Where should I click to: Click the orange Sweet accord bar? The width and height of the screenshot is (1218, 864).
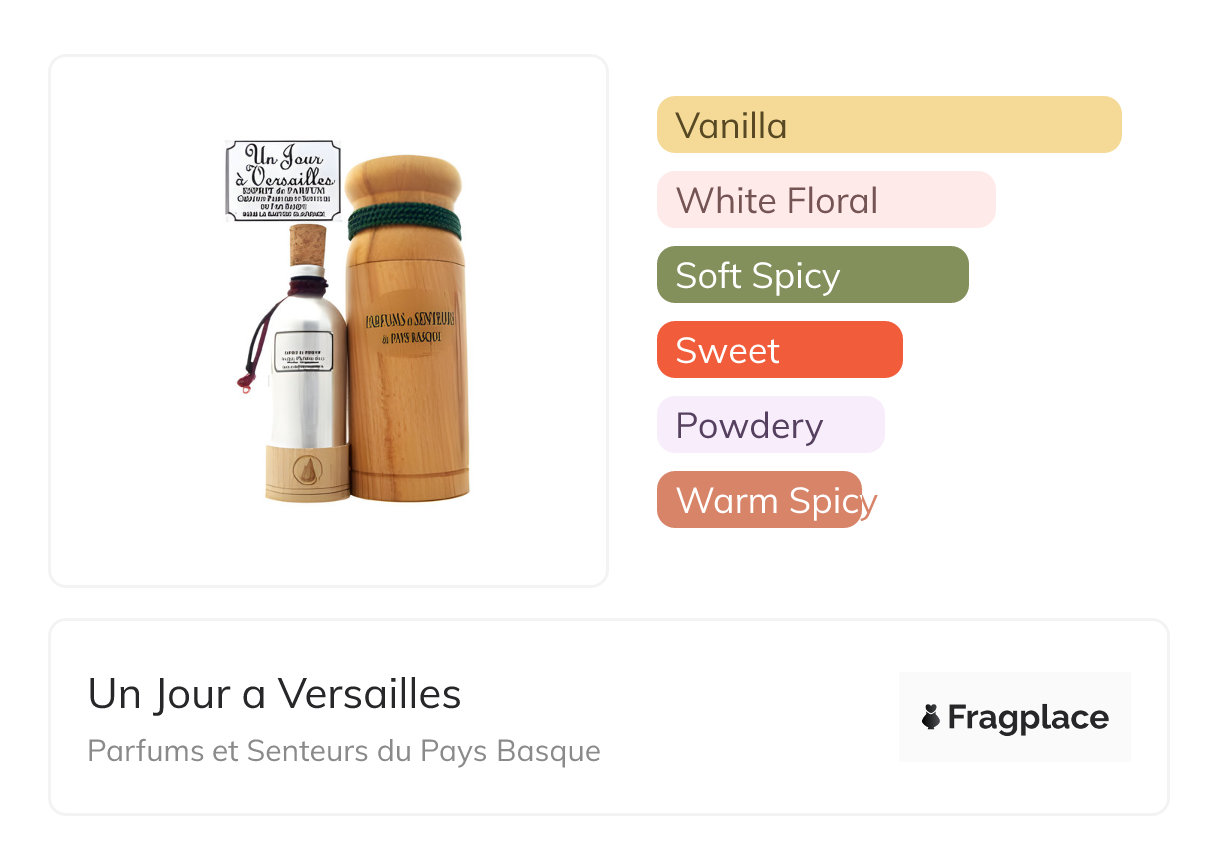(779, 350)
